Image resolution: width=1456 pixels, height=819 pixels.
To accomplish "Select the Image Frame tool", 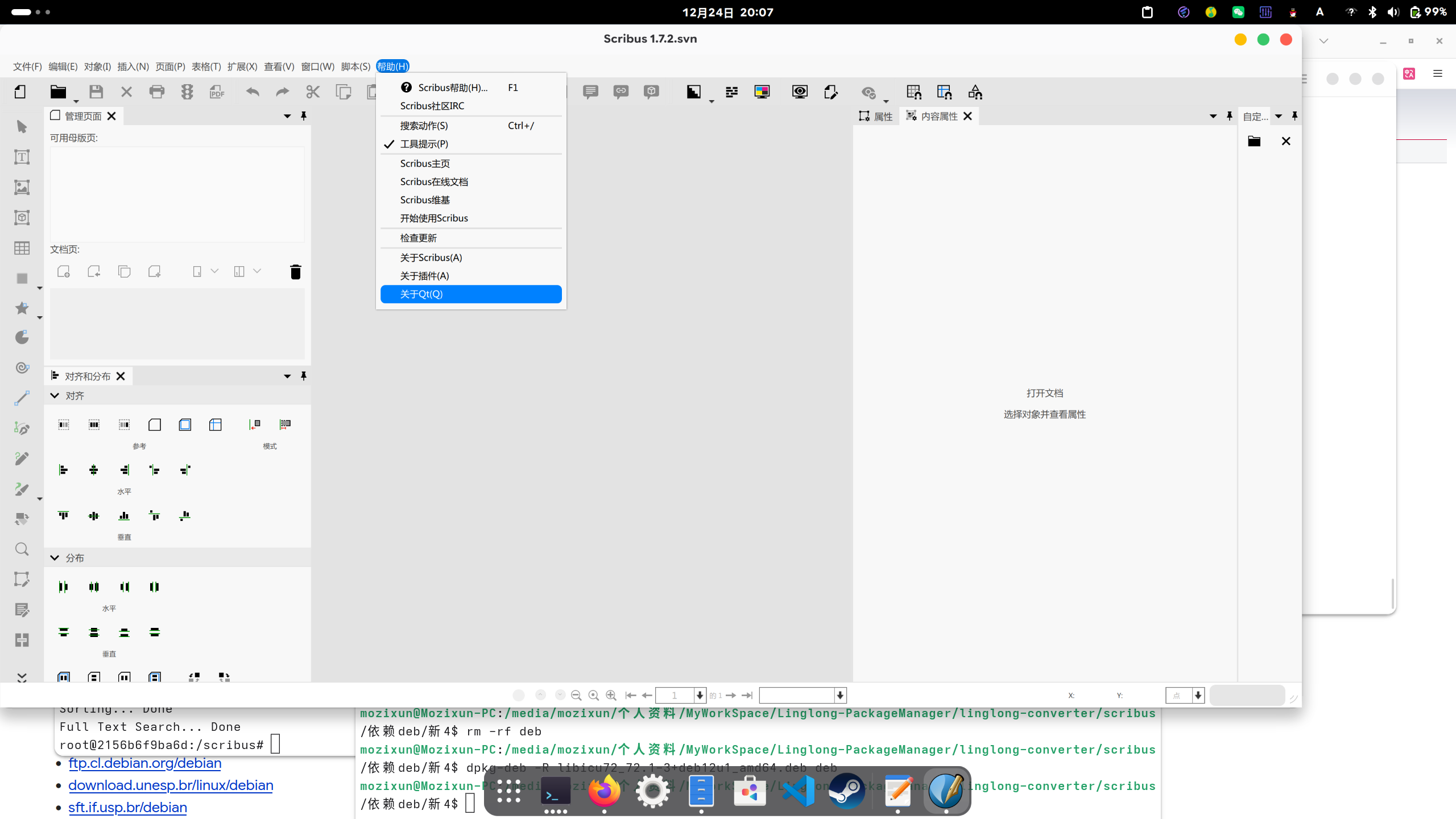I will click(x=22, y=187).
